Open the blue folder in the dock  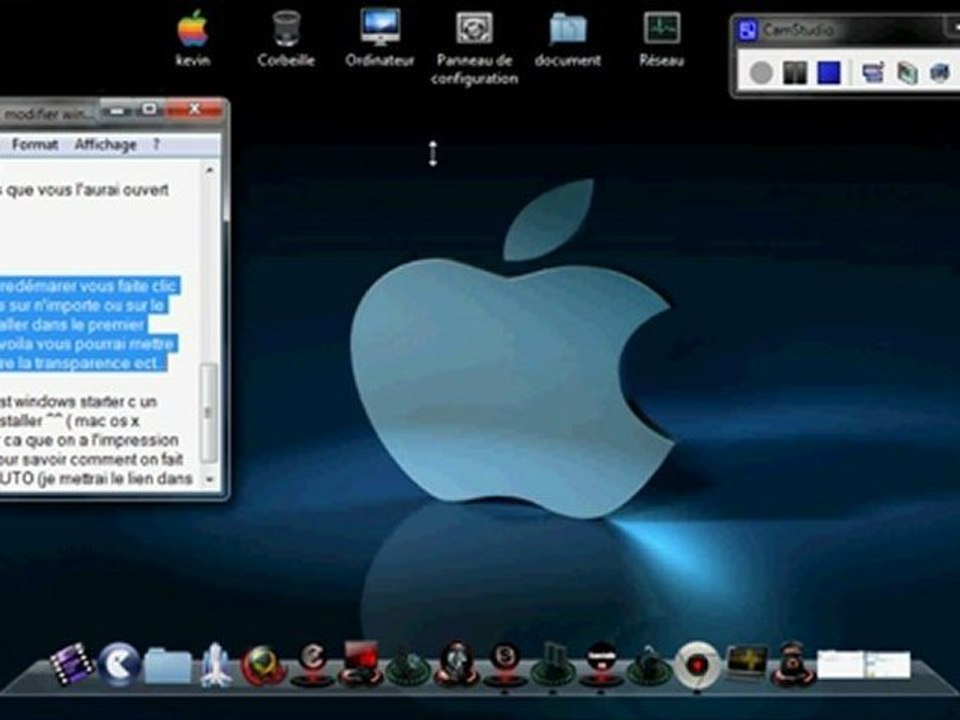(x=167, y=665)
